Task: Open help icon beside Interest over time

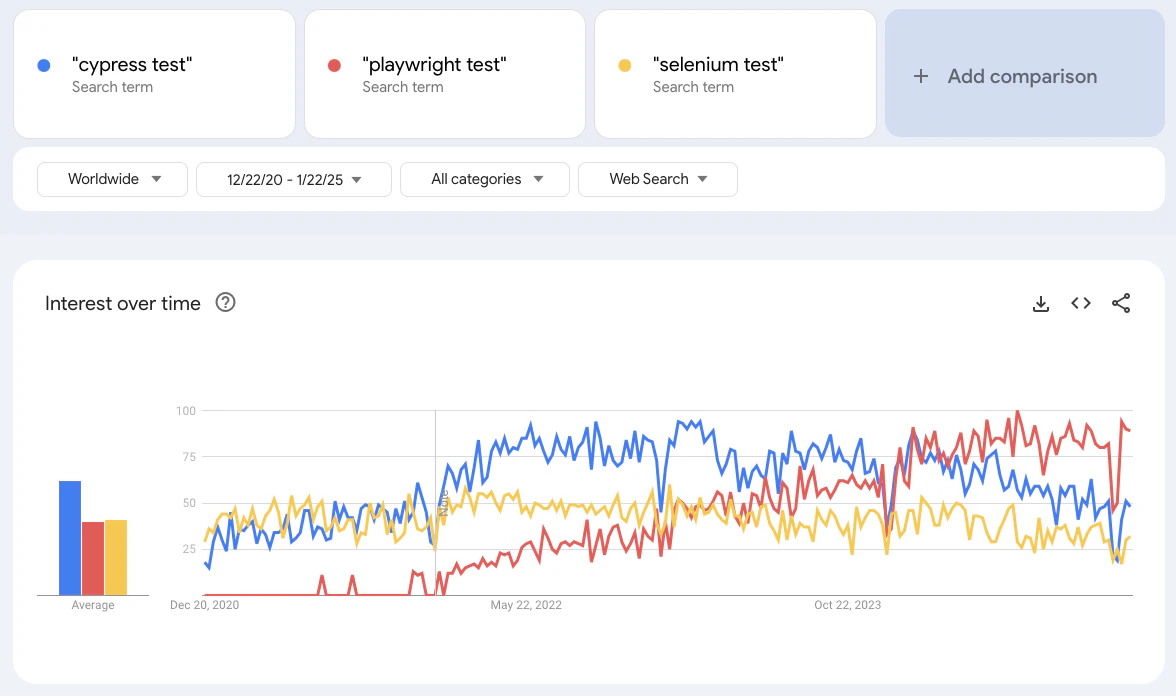Action: coord(225,302)
